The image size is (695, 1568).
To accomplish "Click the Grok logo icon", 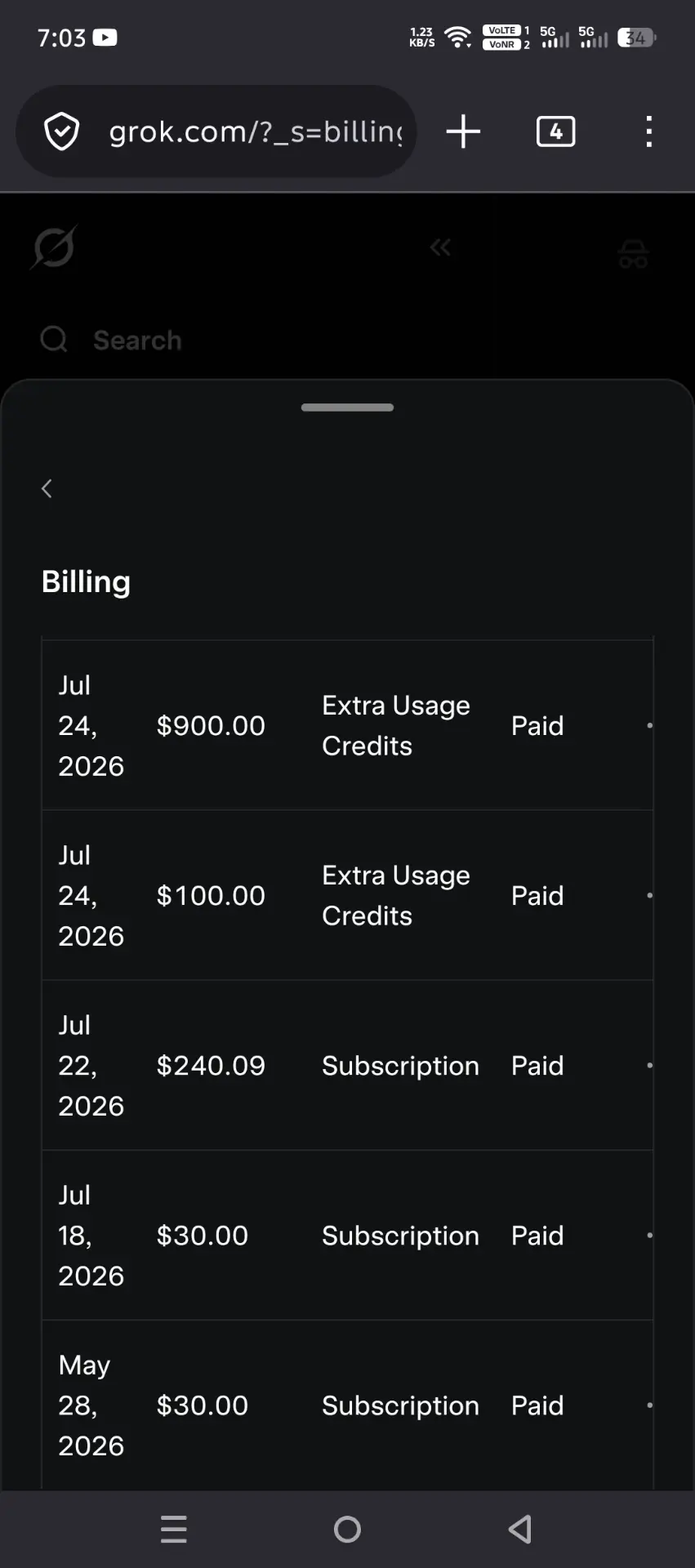I will click(55, 247).
